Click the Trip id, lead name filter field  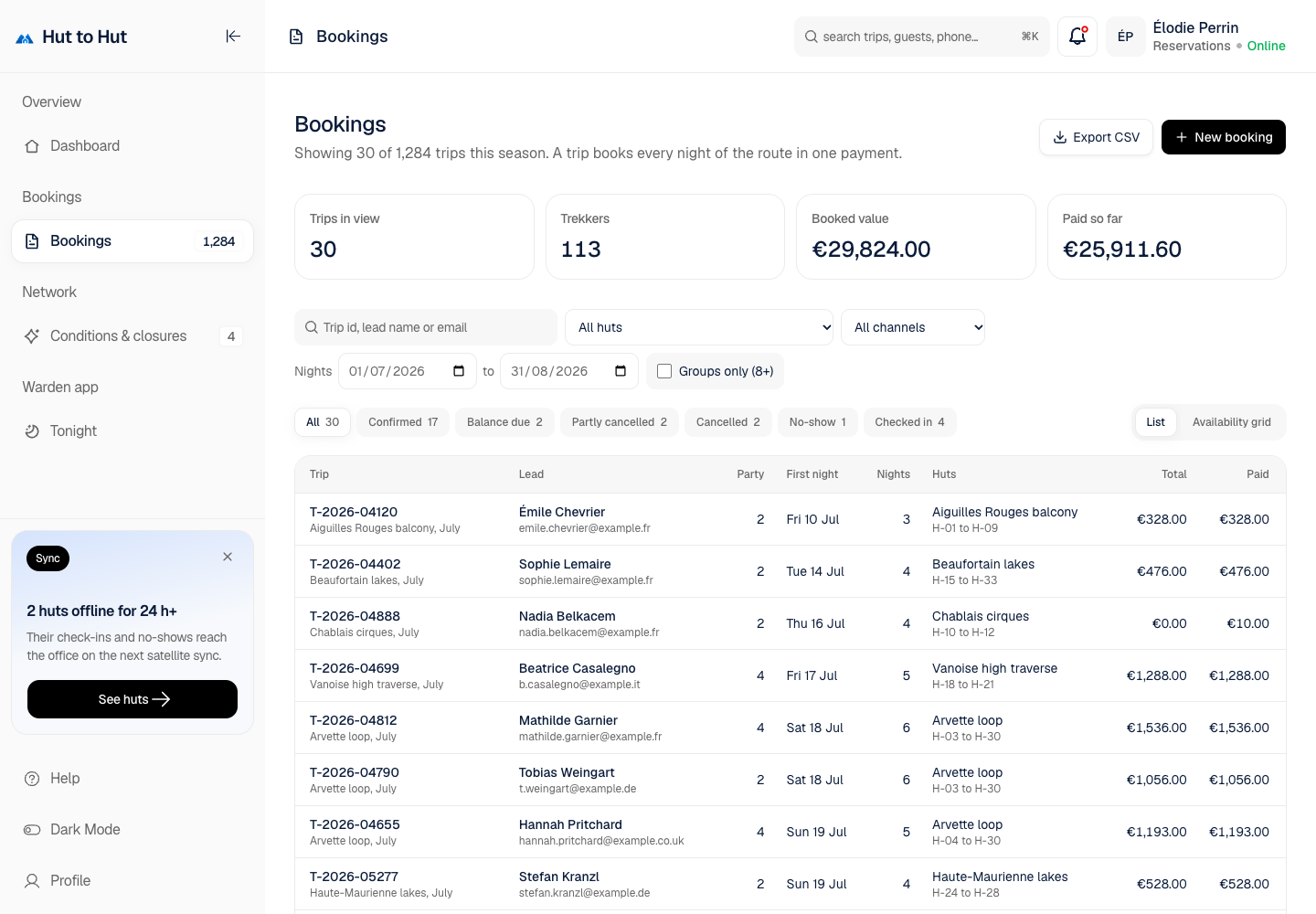(x=426, y=327)
